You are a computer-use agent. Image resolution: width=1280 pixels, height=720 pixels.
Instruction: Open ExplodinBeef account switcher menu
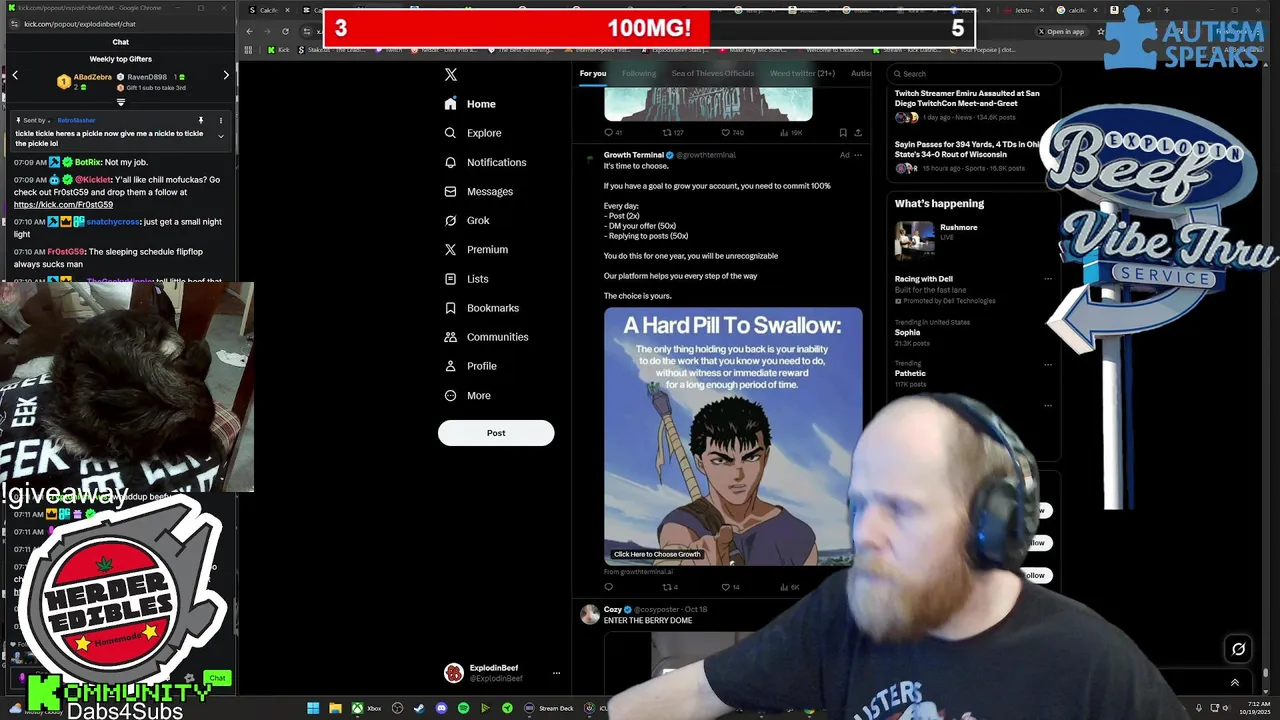502,673
